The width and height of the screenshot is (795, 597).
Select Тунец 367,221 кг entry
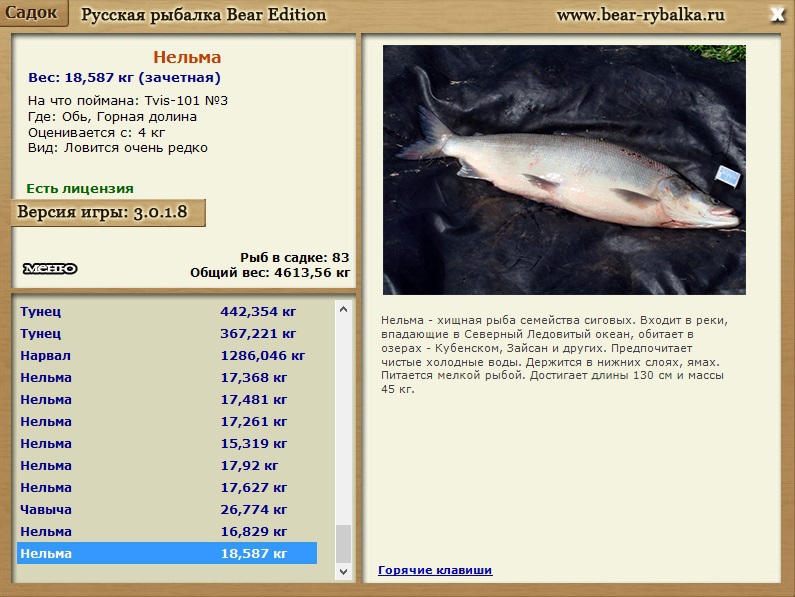[x=166, y=333]
